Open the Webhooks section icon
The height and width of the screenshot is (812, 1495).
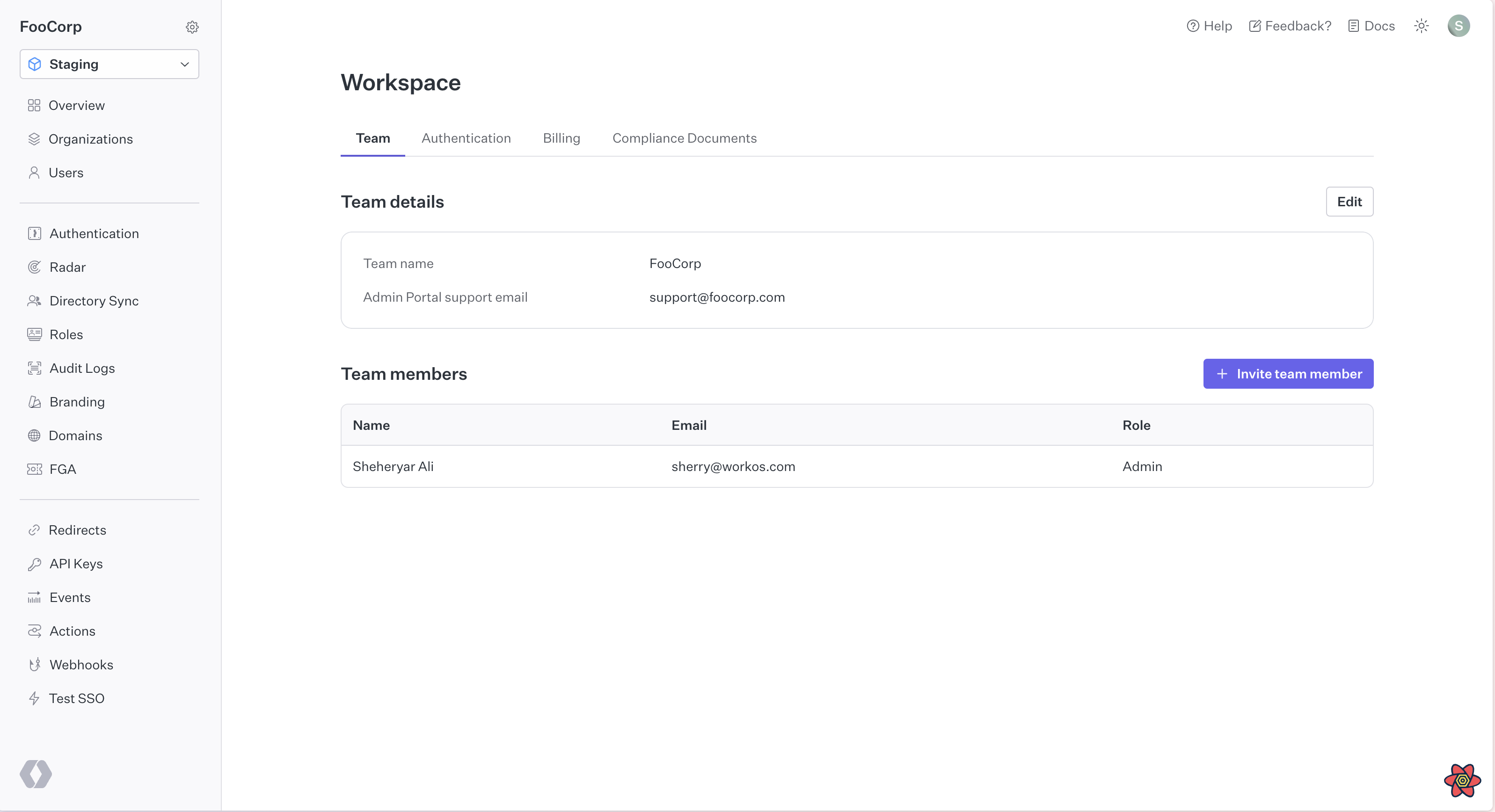pos(35,665)
